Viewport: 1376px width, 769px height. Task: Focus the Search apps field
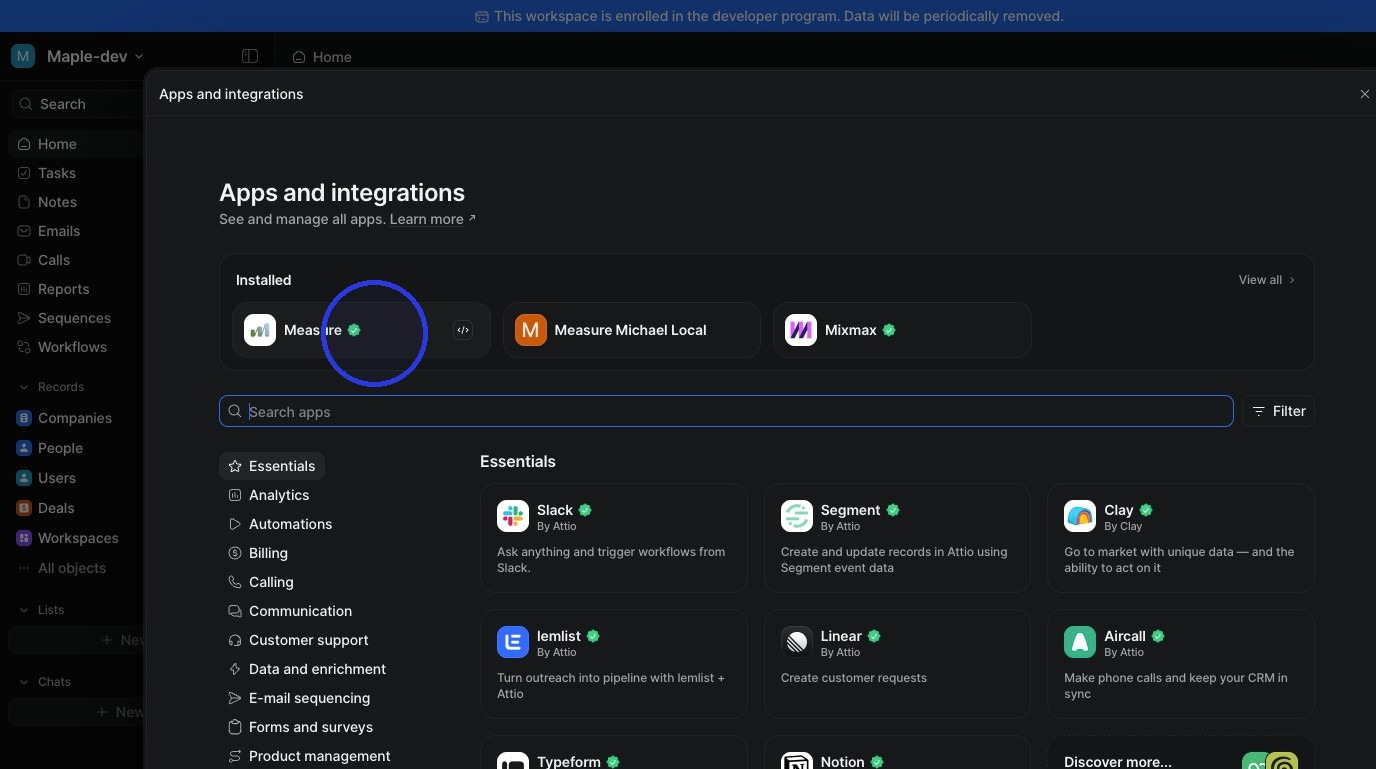click(x=726, y=411)
